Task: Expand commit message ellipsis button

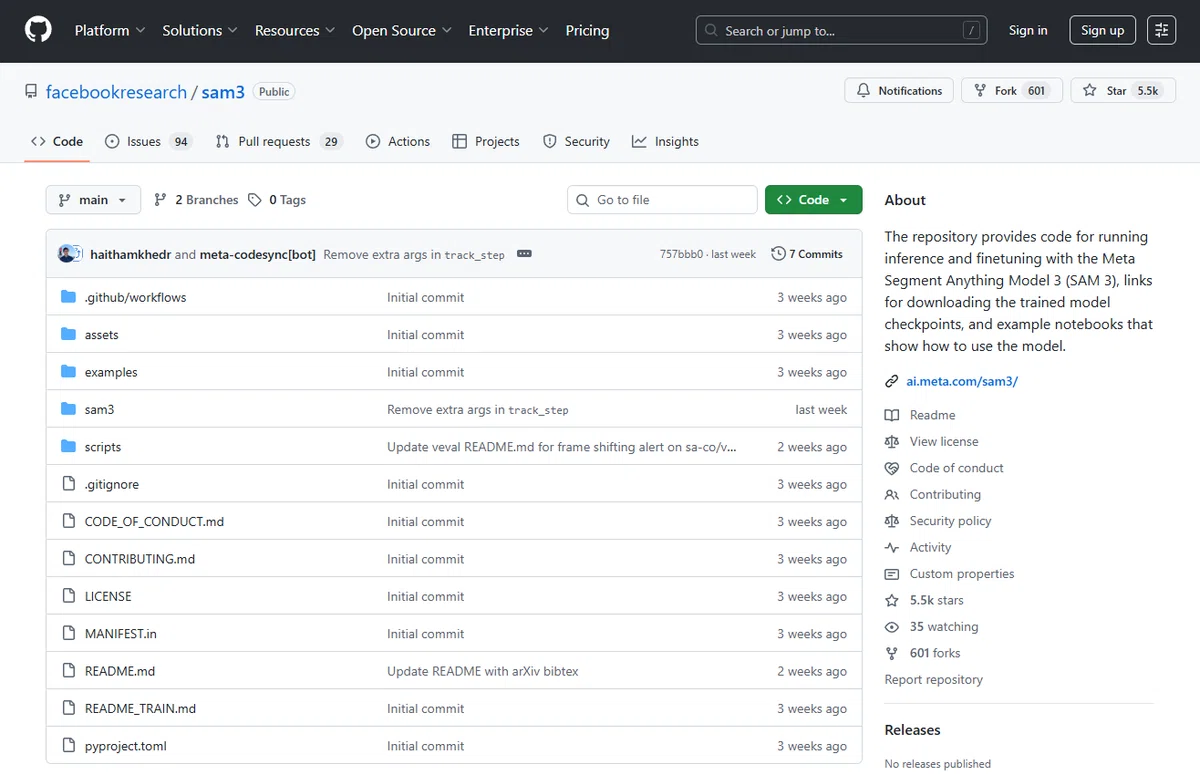Action: coord(524,254)
